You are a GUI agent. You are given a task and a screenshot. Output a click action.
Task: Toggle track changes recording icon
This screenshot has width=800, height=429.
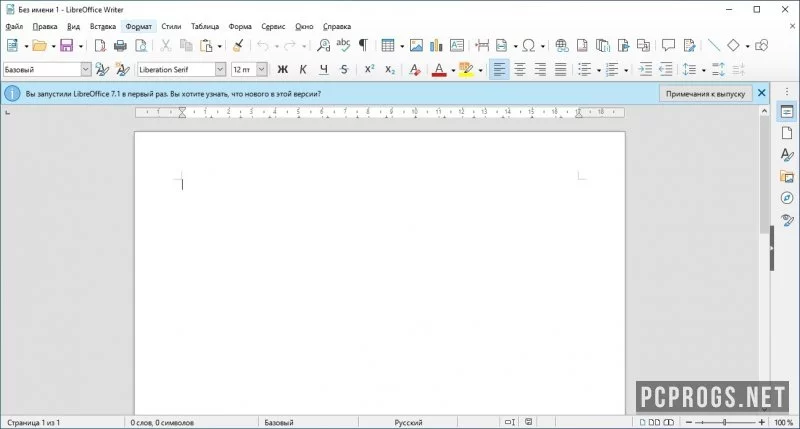pyautogui.click(x=689, y=45)
